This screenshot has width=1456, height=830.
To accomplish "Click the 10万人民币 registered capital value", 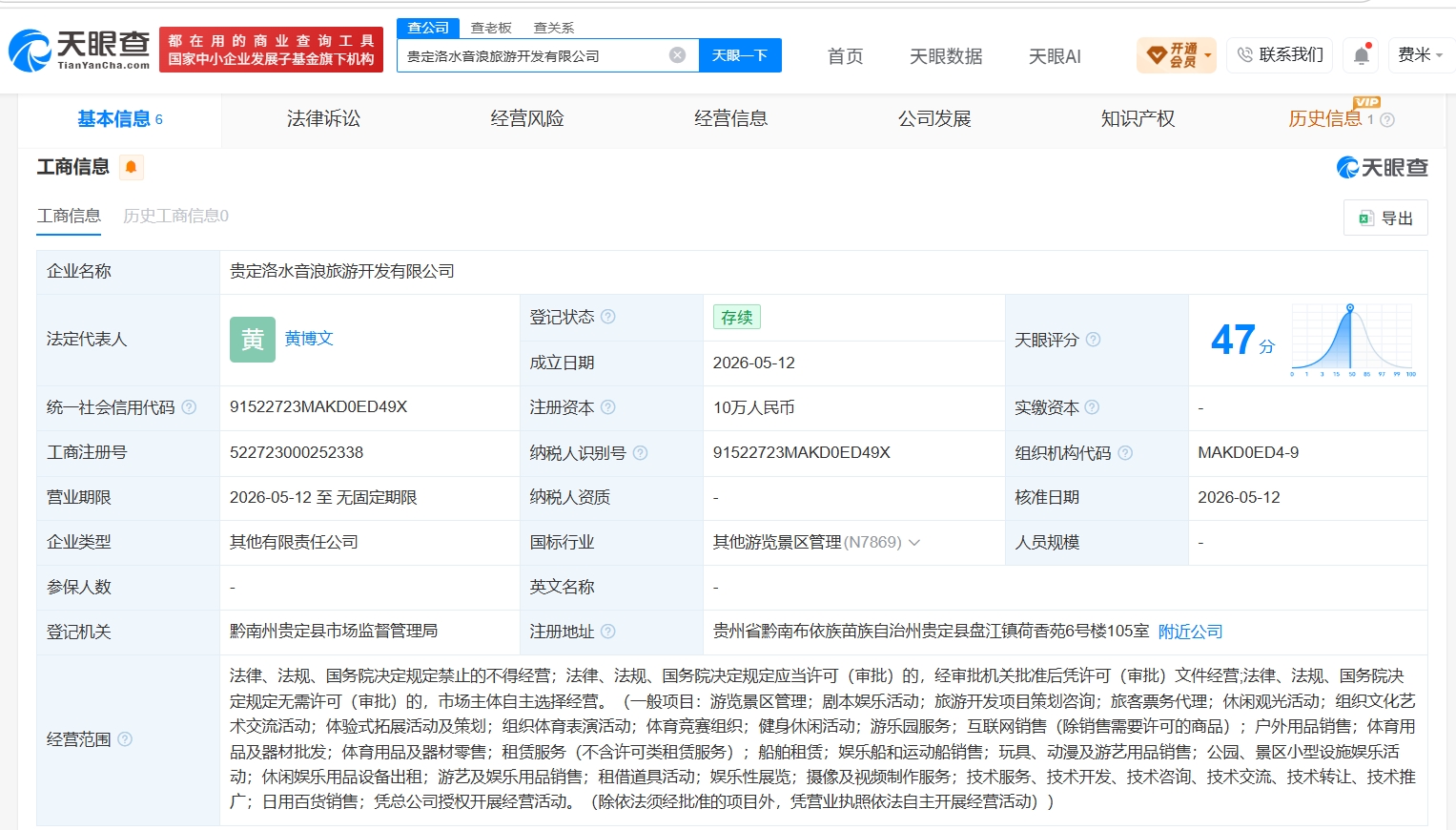I will 753,407.
